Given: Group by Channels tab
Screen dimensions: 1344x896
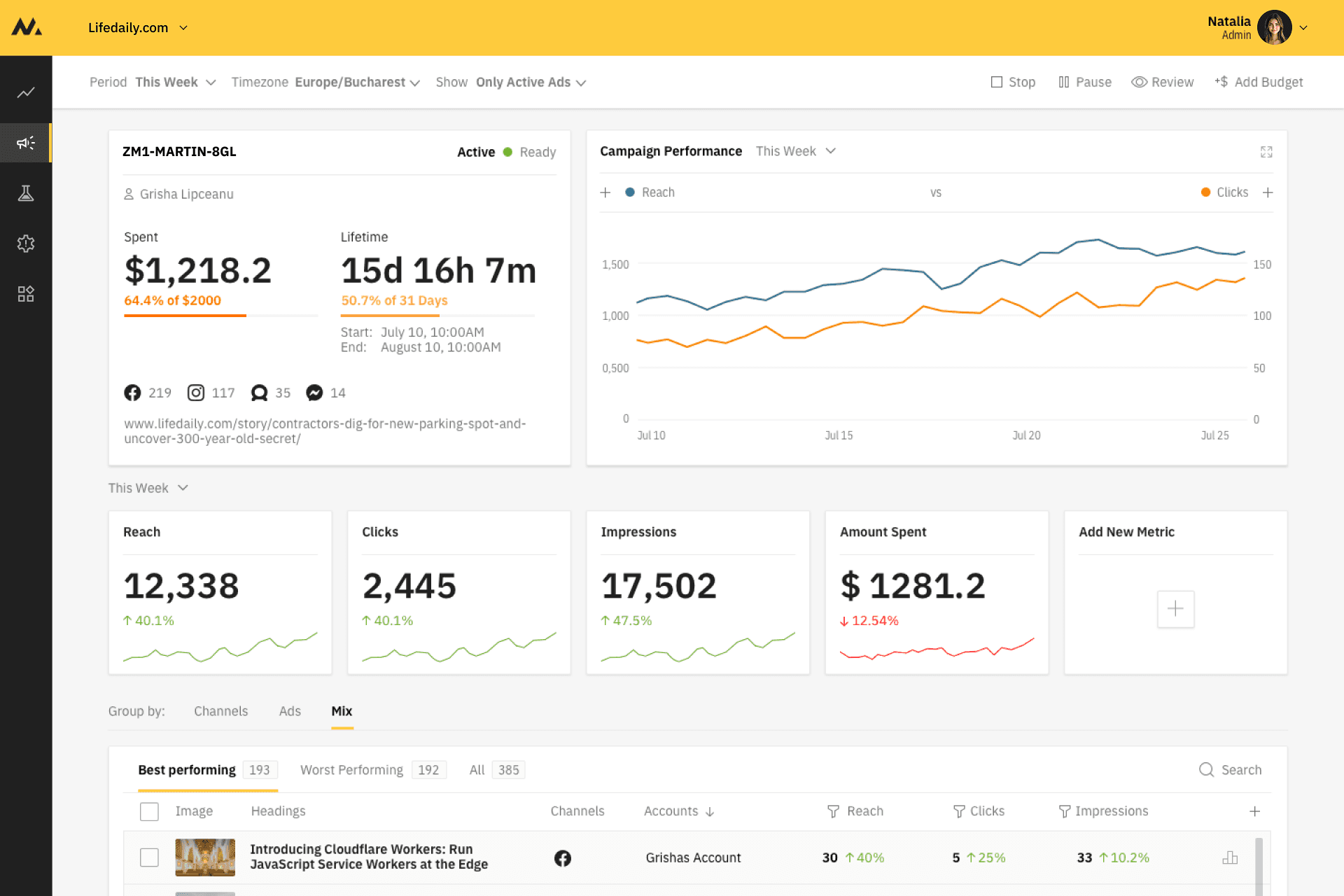Looking at the screenshot, I should 220,711.
